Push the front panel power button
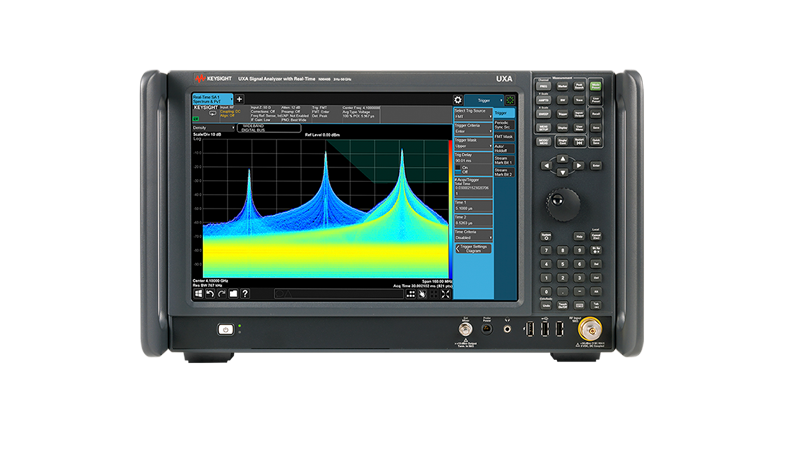800x450 pixels. [226, 330]
